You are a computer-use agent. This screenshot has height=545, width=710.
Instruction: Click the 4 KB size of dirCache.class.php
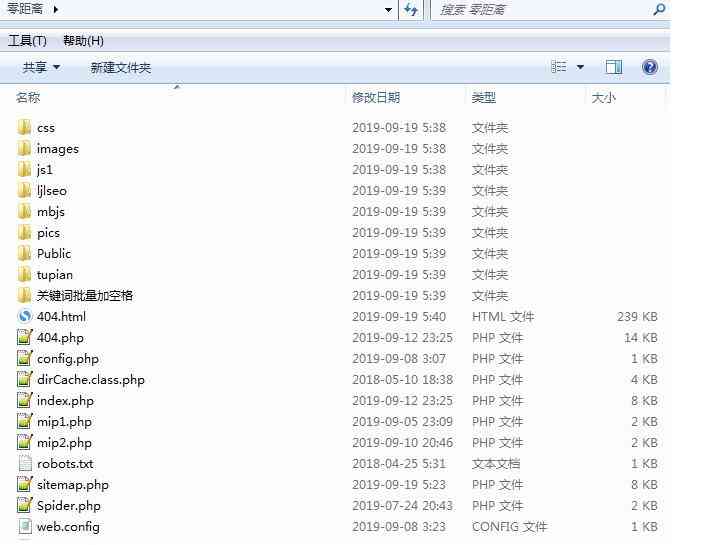[644, 379]
